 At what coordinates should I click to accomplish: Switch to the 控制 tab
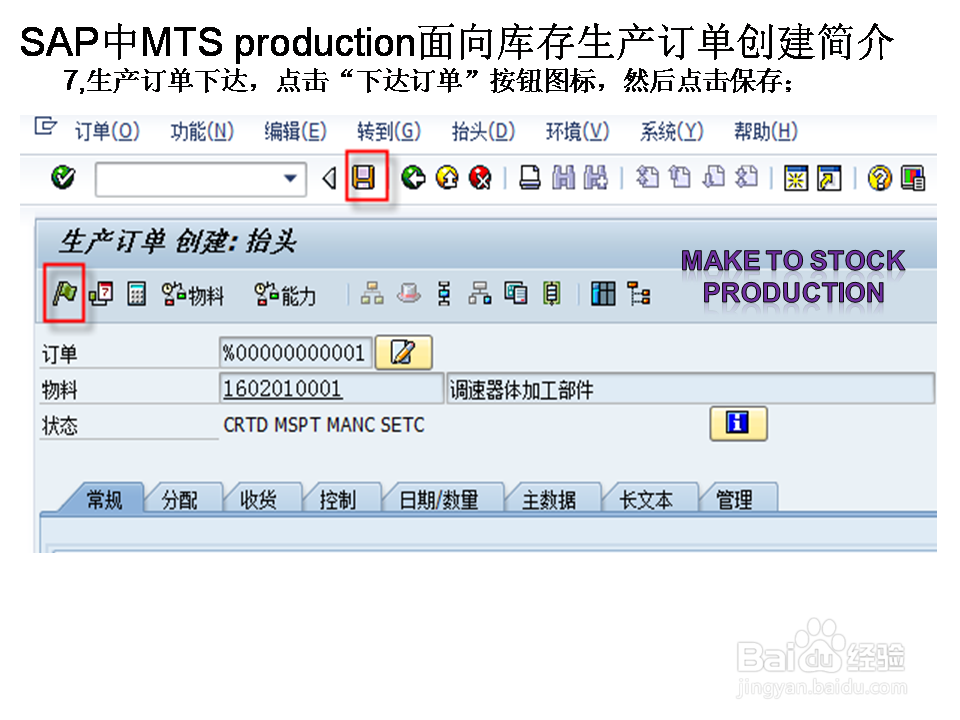(x=338, y=500)
